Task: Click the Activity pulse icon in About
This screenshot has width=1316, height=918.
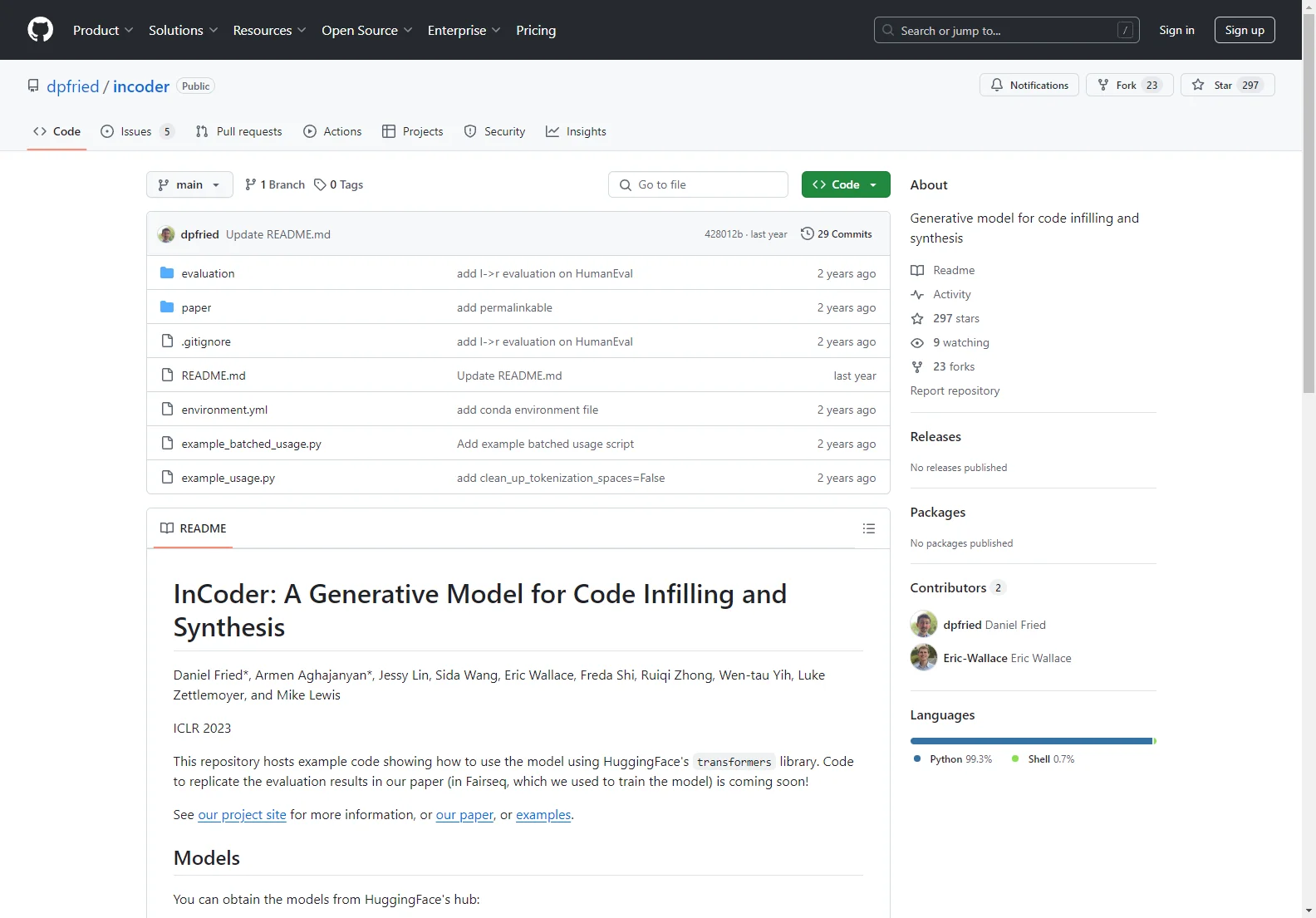Action: [x=917, y=295]
